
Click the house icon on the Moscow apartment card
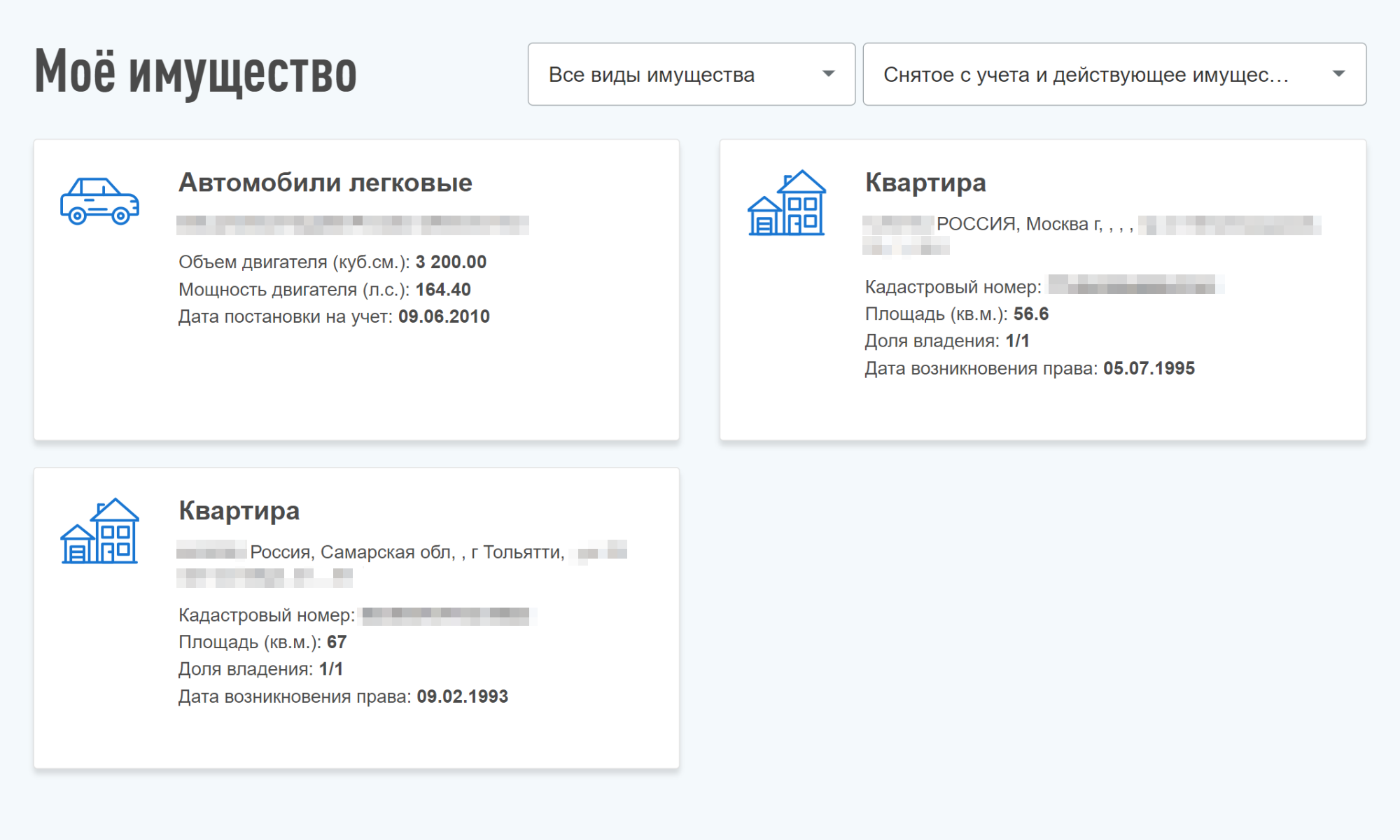pyautogui.click(x=787, y=202)
